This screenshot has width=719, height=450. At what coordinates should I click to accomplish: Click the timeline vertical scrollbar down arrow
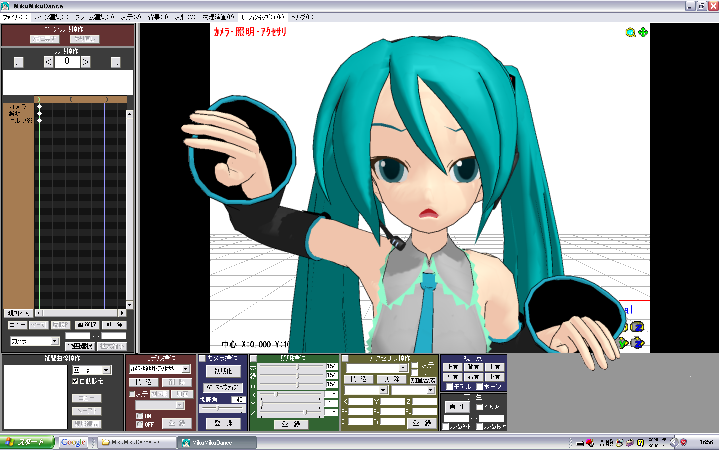(130, 305)
